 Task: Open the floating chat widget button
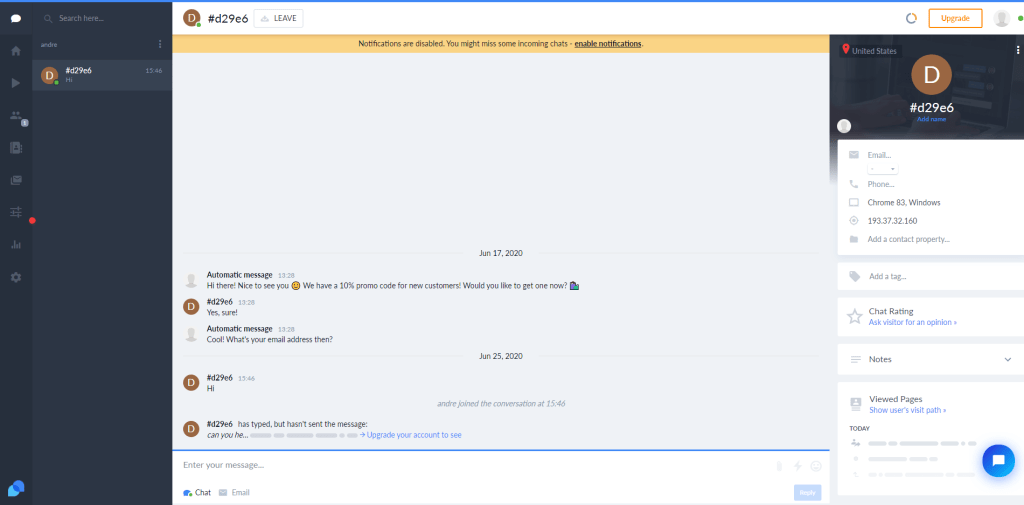click(998, 461)
